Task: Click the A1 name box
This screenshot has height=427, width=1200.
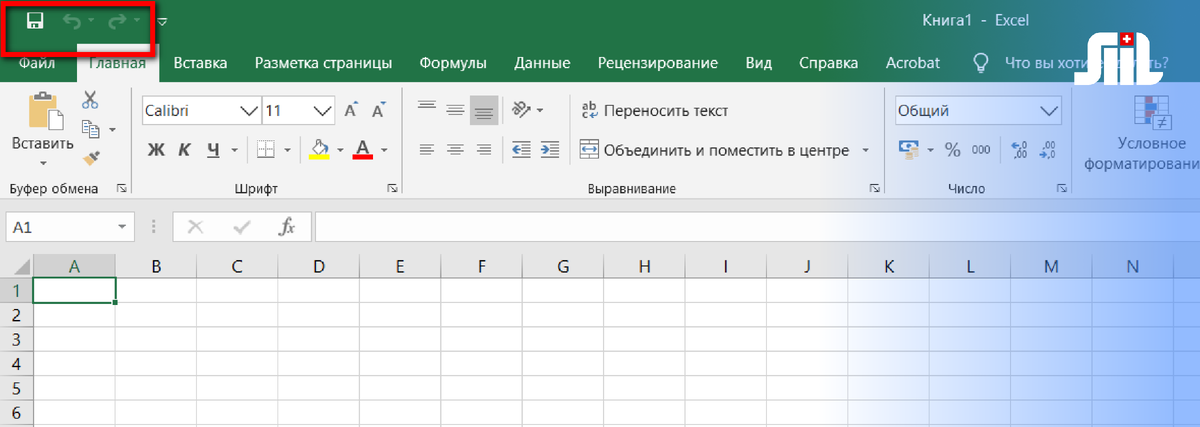Action: coord(70,227)
